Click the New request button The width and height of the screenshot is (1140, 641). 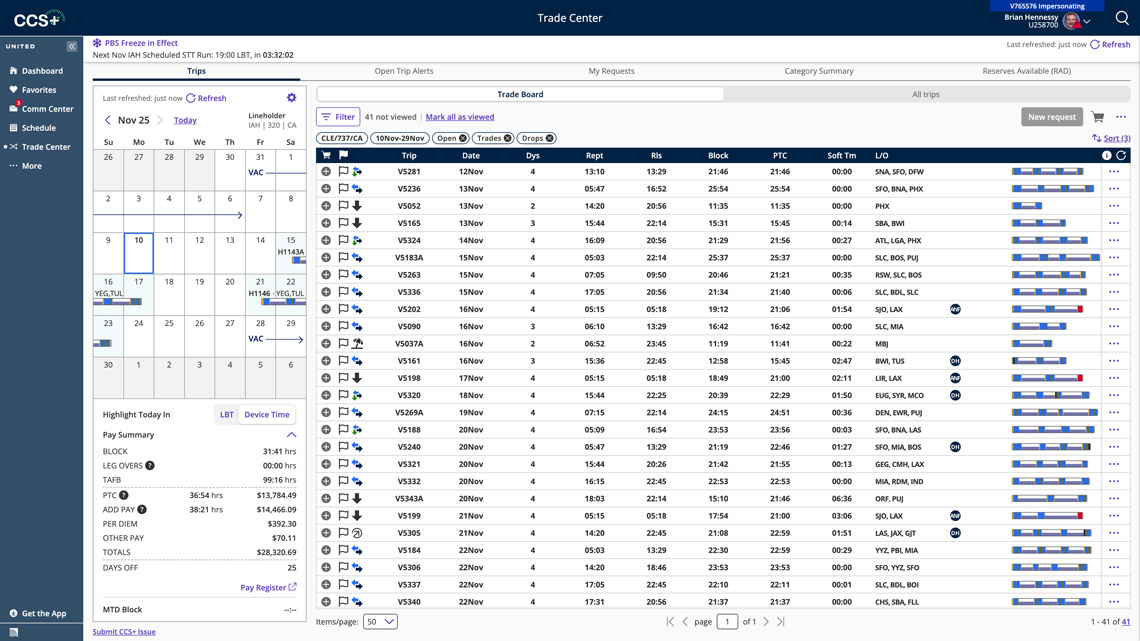point(1051,117)
